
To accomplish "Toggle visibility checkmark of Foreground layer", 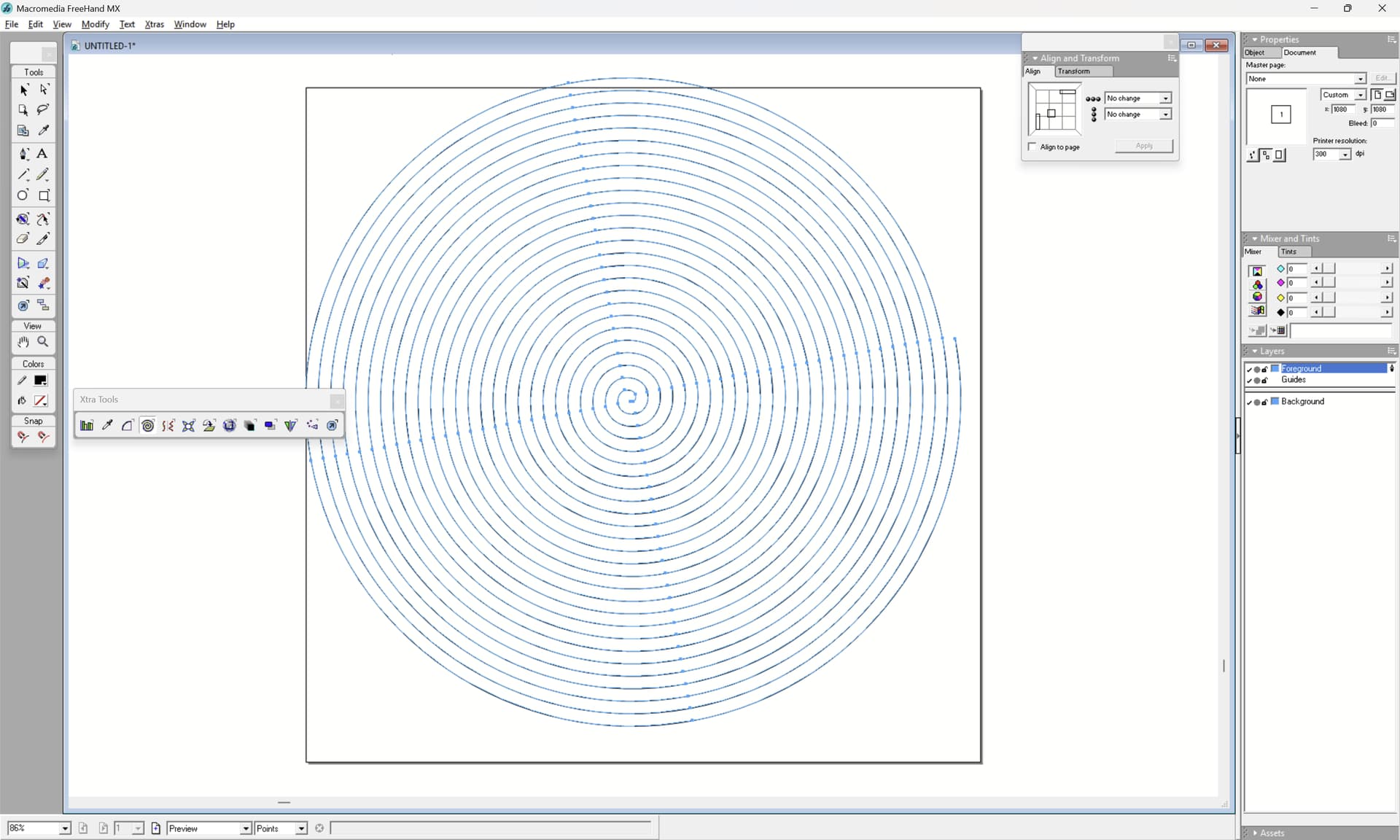I will [x=1249, y=369].
